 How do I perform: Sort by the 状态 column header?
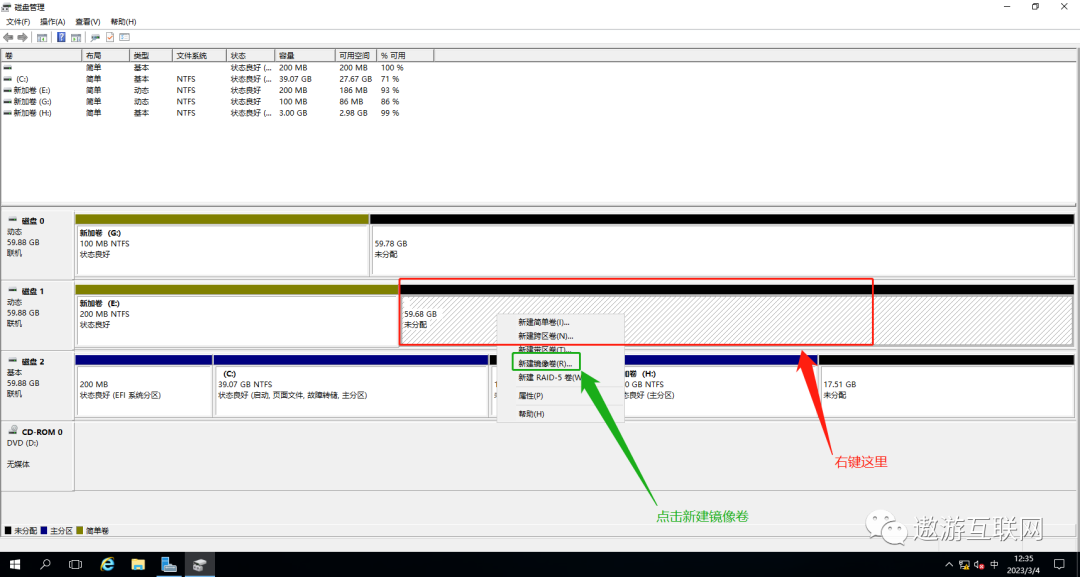click(251, 55)
